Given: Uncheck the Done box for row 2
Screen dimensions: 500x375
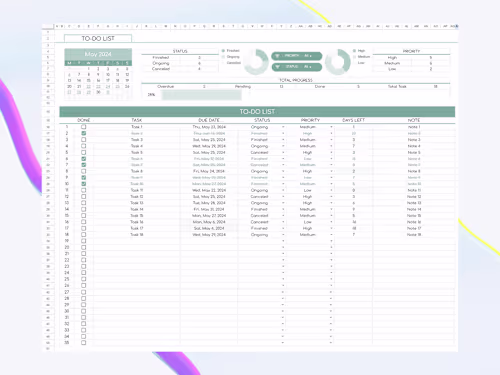Looking at the screenshot, I should point(84,133).
